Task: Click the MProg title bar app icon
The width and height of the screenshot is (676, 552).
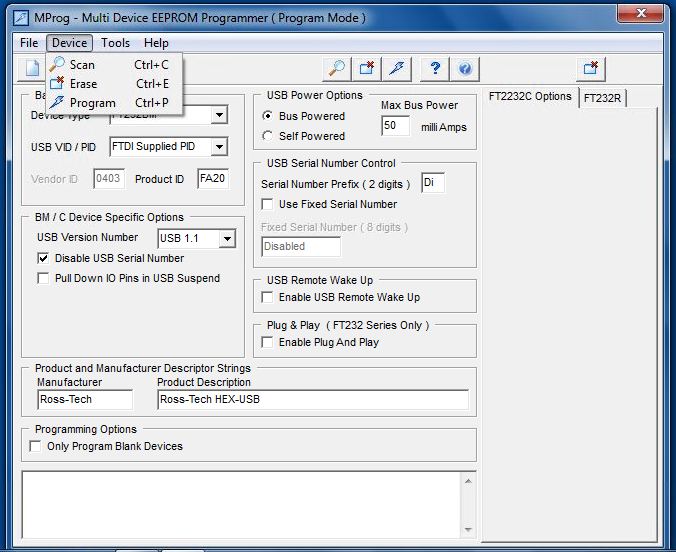Action: pyautogui.click(x=21, y=18)
